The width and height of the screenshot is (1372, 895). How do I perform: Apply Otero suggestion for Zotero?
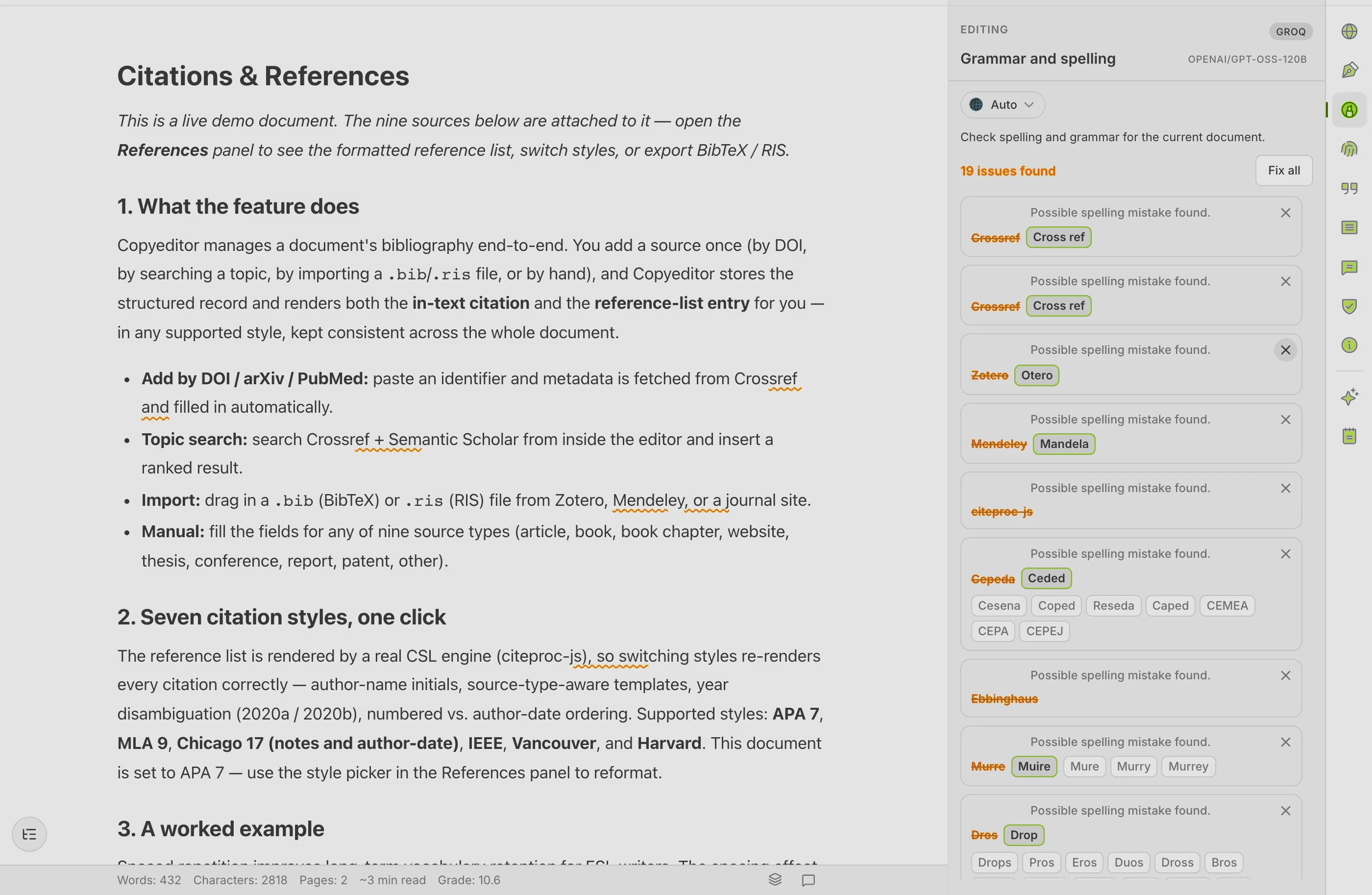(x=1036, y=375)
